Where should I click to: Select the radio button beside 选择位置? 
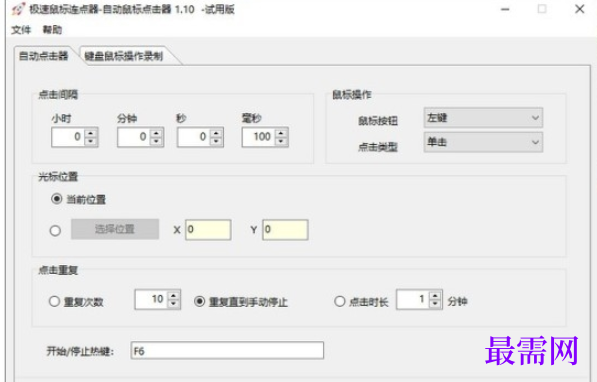[55, 230]
